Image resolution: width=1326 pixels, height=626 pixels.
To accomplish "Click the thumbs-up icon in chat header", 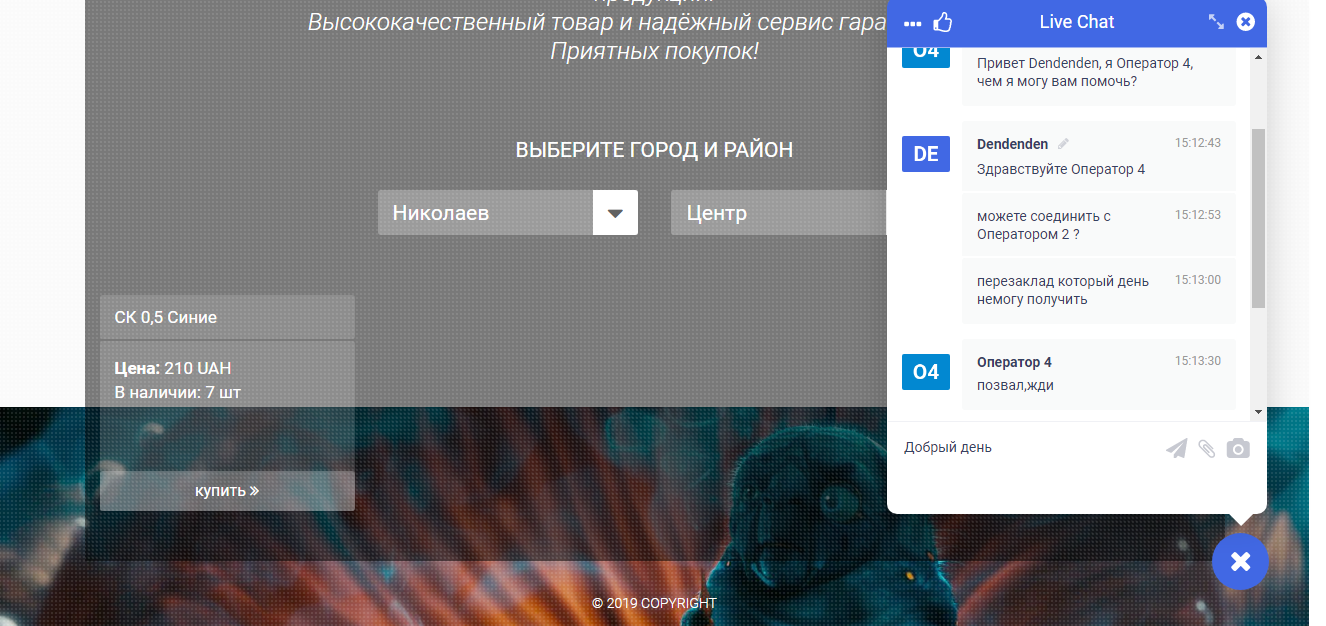I will tap(942, 22).
